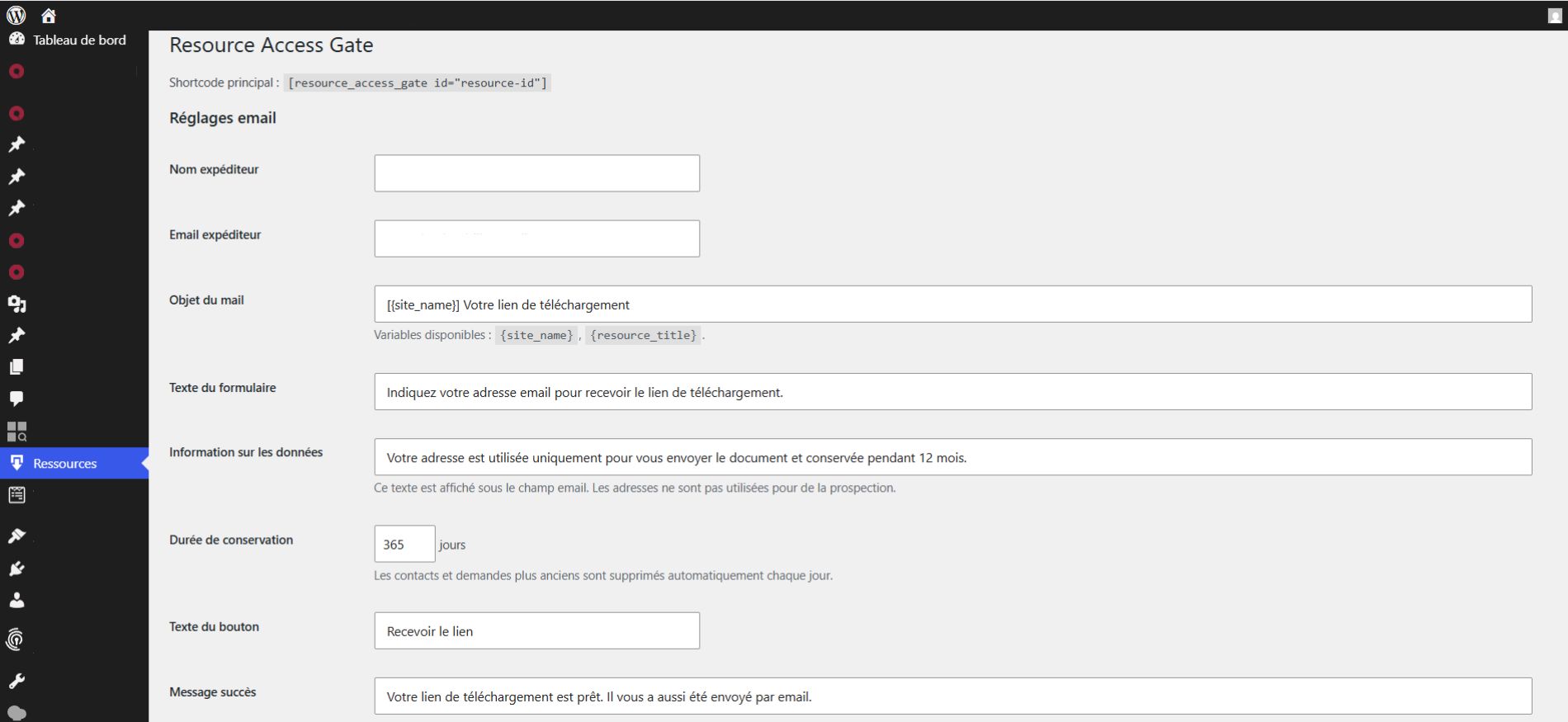Open the Plugins plug icon
The width and height of the screenshot is (1568, 722).
[17, 569]
